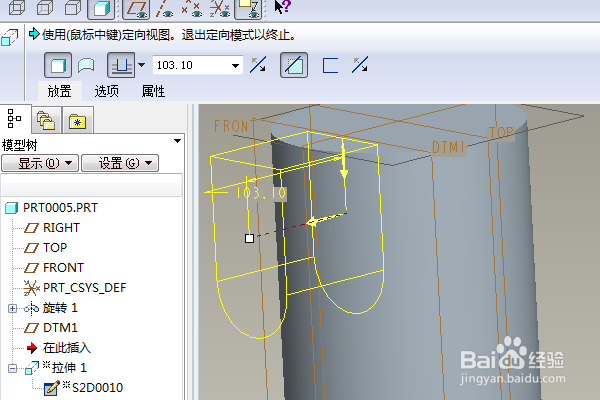Open the depth value combo dropdown
The height and width of the screenshot is (400, 600).
[236, 65]
